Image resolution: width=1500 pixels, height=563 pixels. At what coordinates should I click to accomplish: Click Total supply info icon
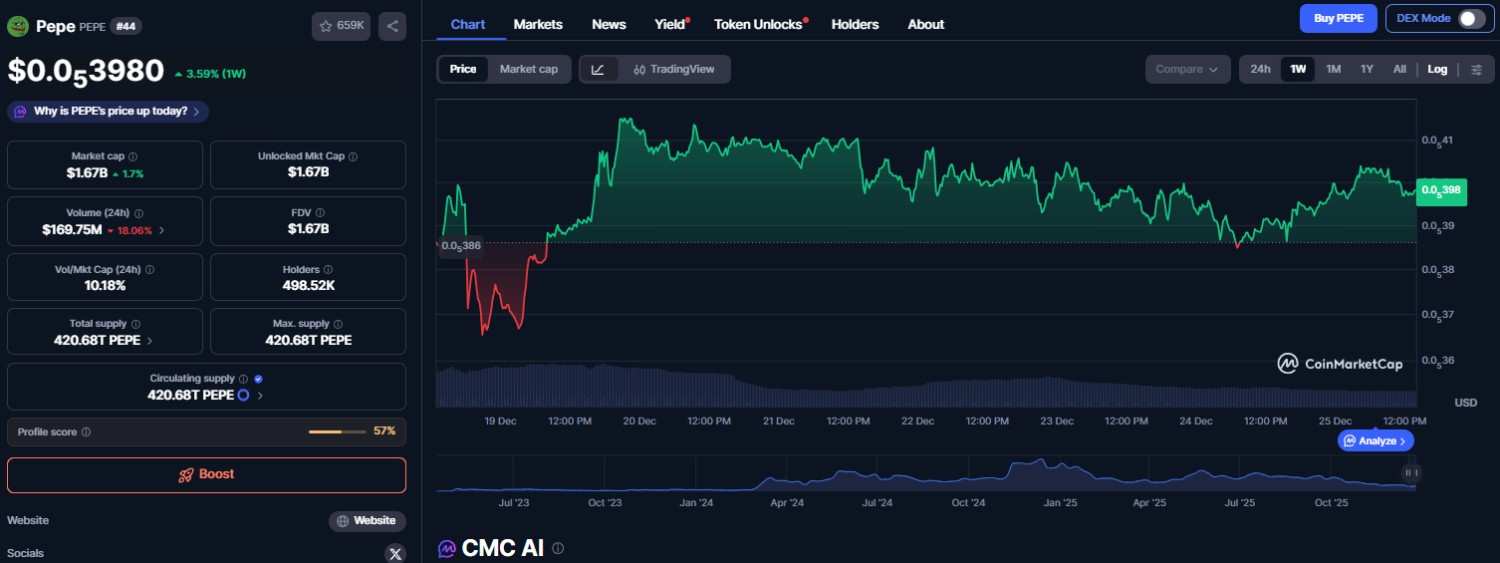tap(136, 324)
